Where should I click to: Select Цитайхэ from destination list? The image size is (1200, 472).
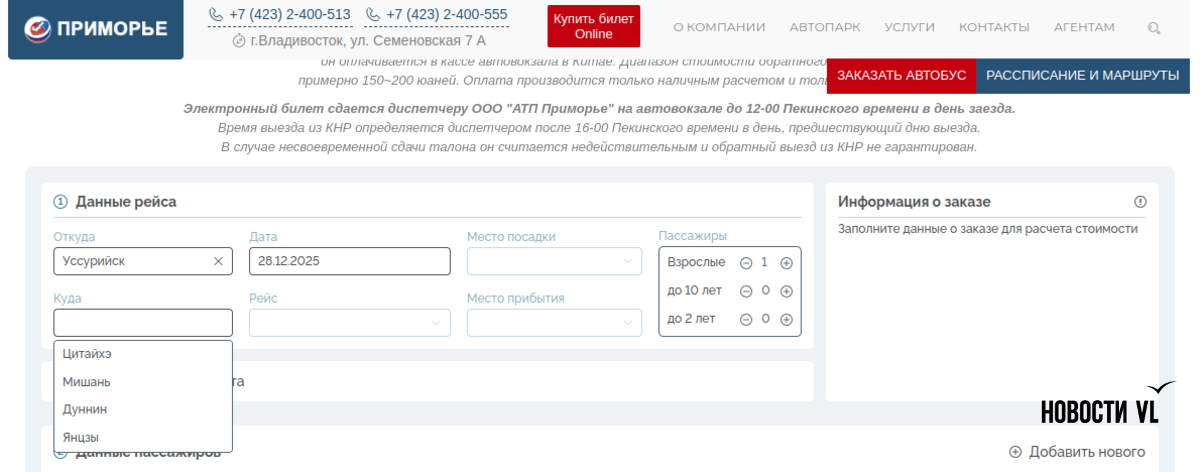(x=87, y=354)
